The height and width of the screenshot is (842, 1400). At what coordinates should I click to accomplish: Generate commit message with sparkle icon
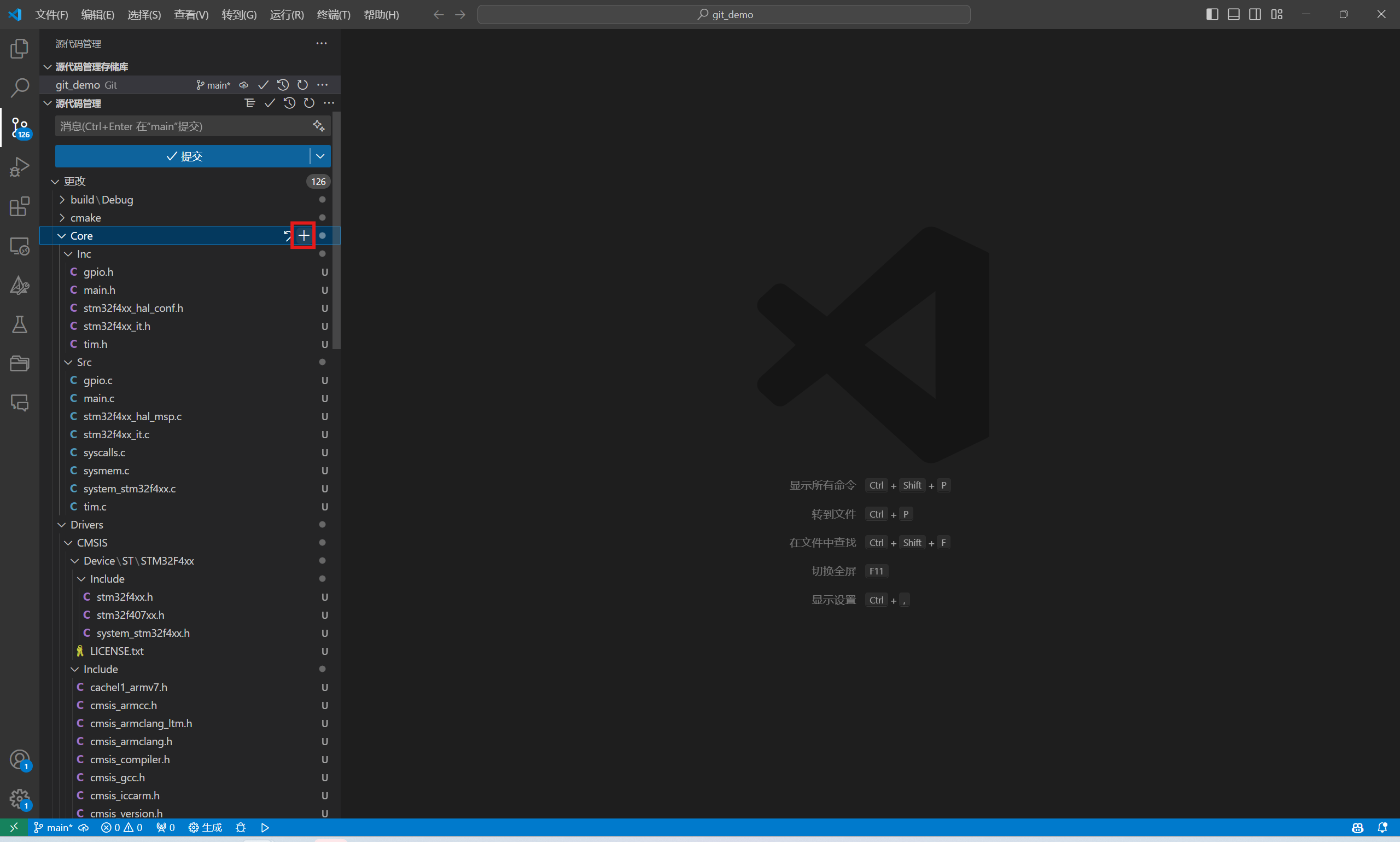[x=319, y=126]
